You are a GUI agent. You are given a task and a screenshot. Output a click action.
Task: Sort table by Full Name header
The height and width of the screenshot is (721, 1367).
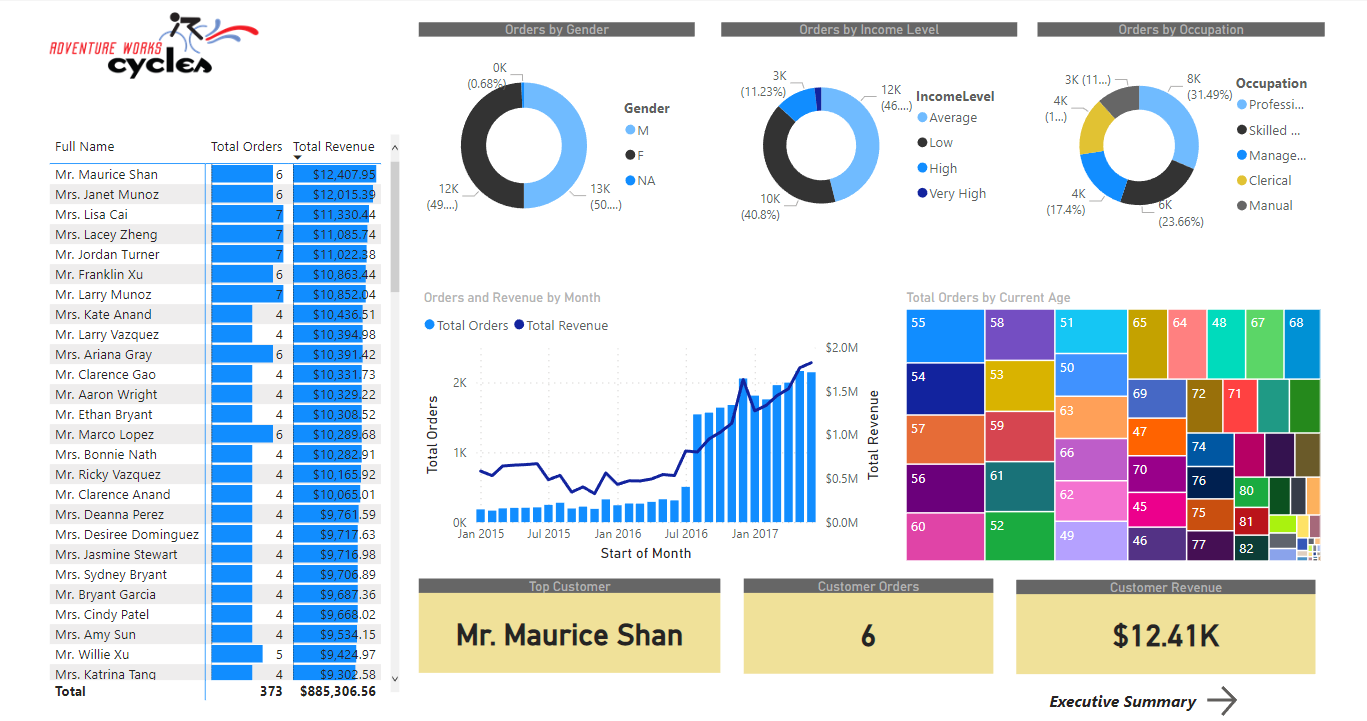pos(85,147)
